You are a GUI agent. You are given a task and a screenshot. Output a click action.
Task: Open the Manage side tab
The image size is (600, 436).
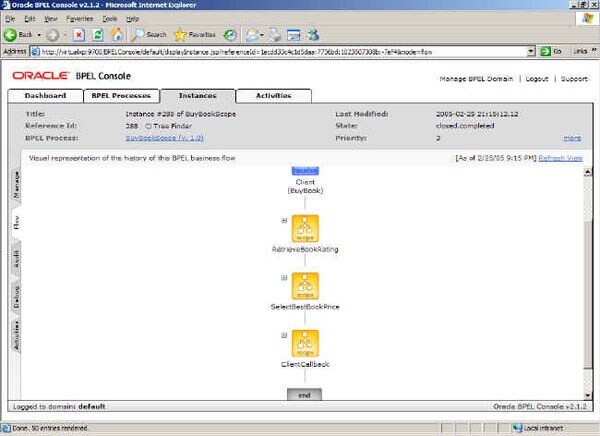coord(16,185)
